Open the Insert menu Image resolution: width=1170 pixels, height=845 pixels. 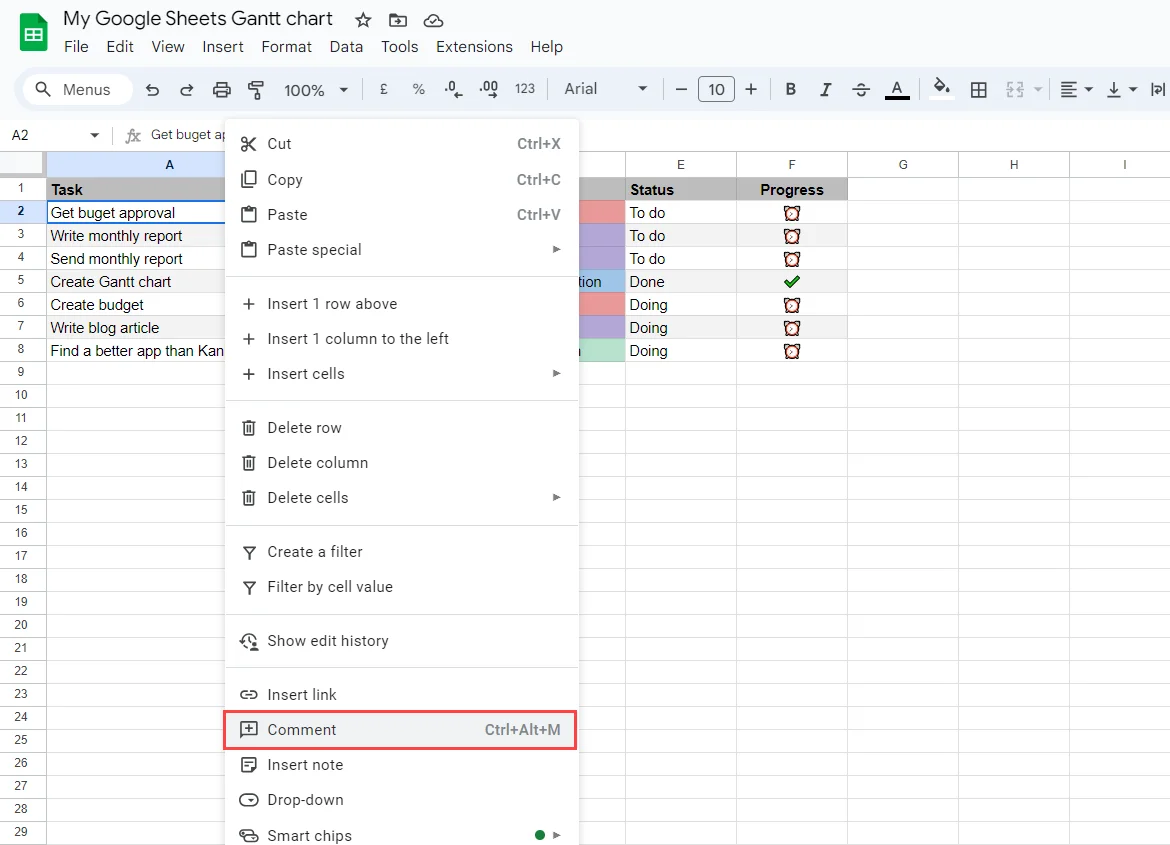point(222,47)
